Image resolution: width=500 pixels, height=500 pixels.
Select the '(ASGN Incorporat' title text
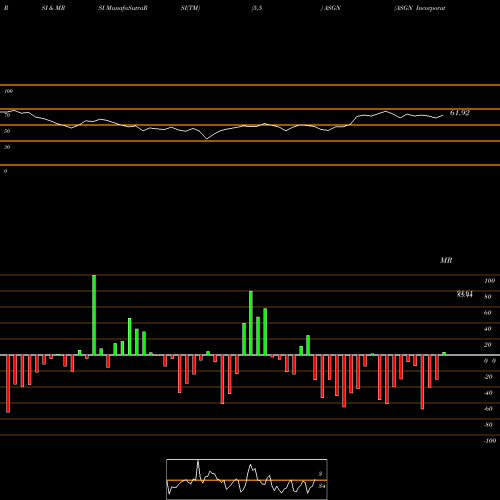pos(420,8)
